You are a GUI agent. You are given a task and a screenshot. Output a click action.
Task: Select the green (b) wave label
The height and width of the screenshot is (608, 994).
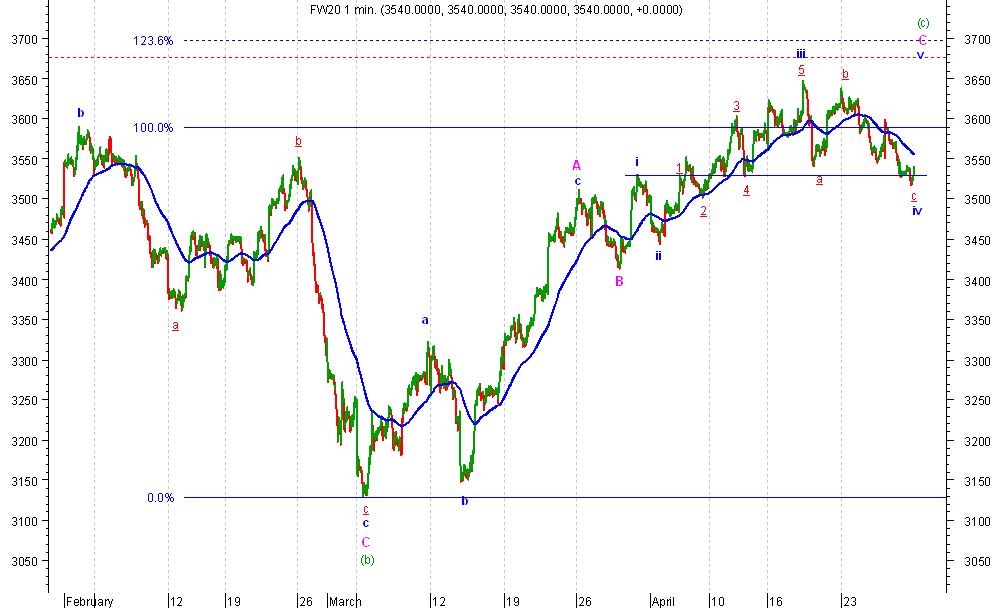[367, 560]
